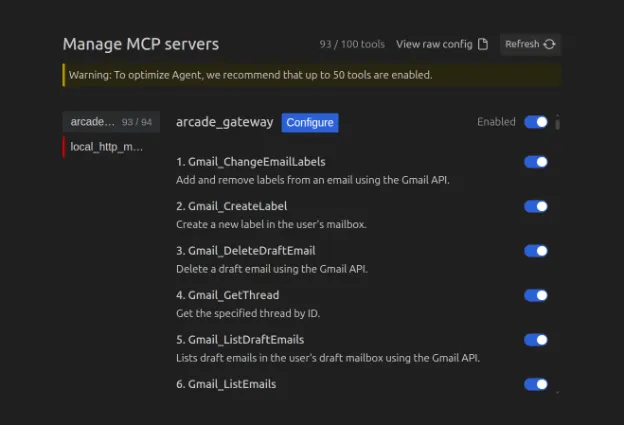624x425 pixels.
Task: Click 'Add and remove labels' description text
Action: coord(313,180)
